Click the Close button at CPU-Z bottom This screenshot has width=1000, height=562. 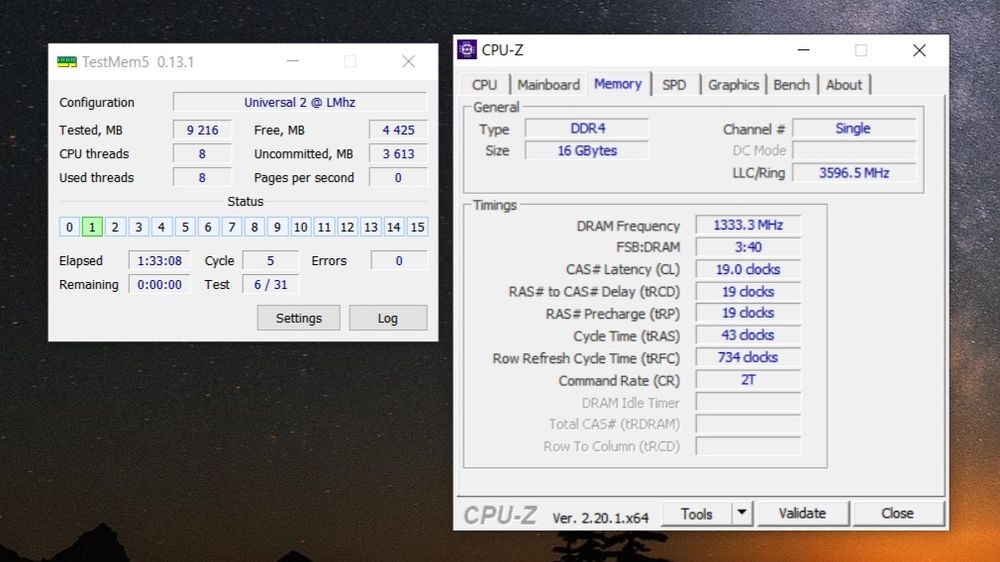(x=897, y=514)
